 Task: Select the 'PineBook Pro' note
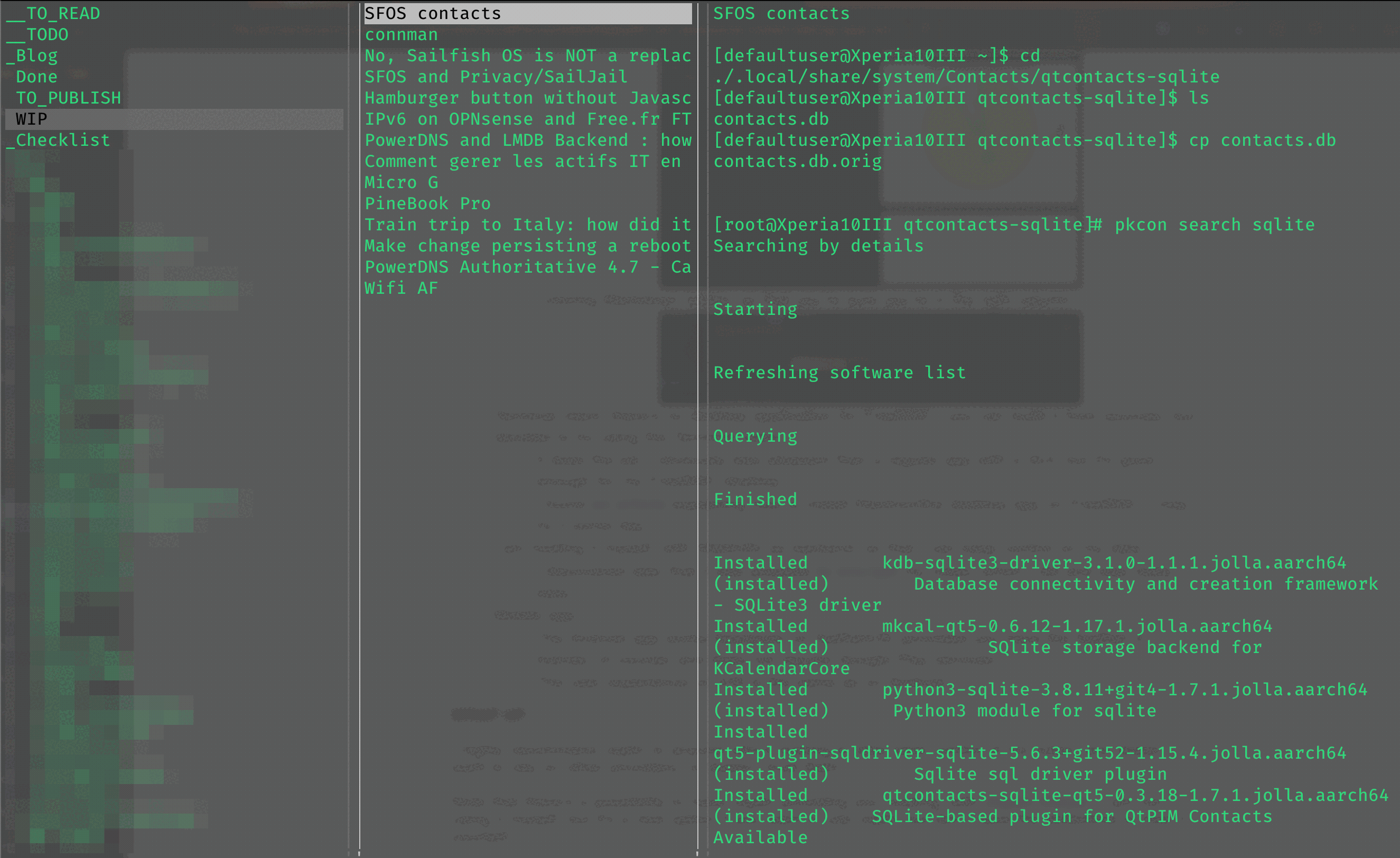point(427,203)
